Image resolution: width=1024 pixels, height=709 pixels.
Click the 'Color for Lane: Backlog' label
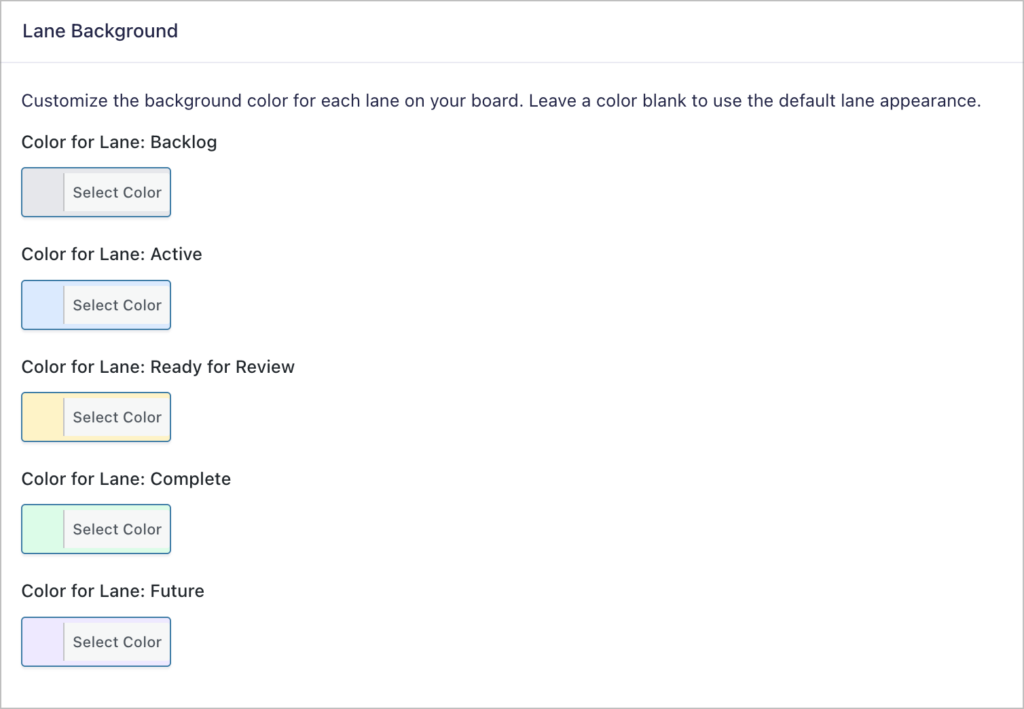pyautogui.click(x=119, y=142)
